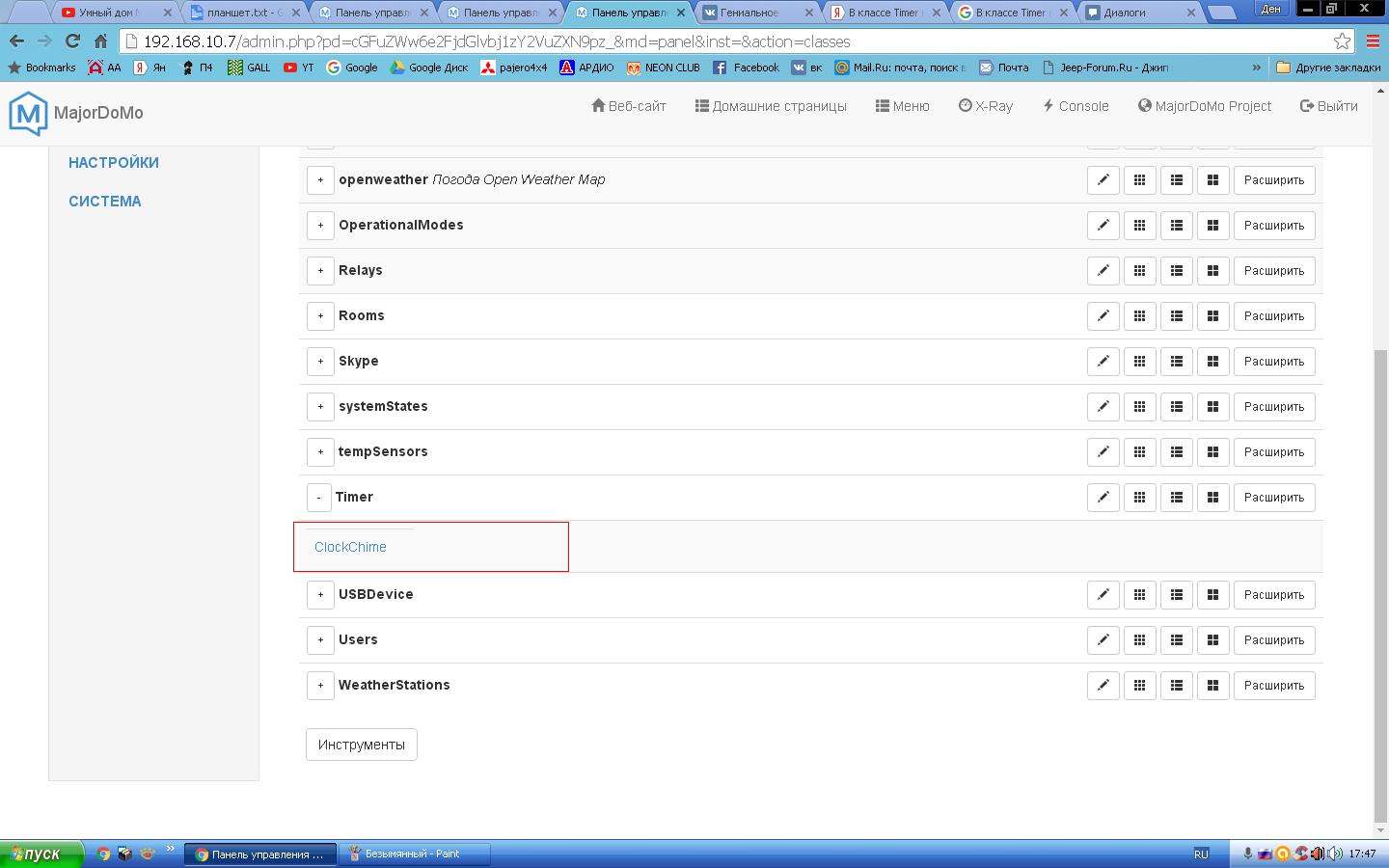Image resolution: width=1389 pixels, height=868 pixels.
Task: Click the large grid icon in Skype row
Action: click(x=1213, y=362)
